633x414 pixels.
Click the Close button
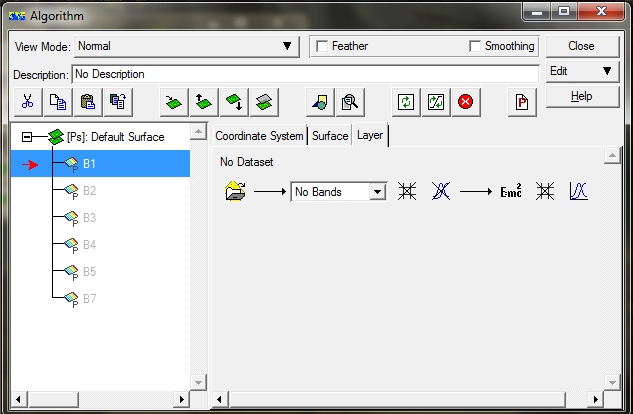point(582,46)
